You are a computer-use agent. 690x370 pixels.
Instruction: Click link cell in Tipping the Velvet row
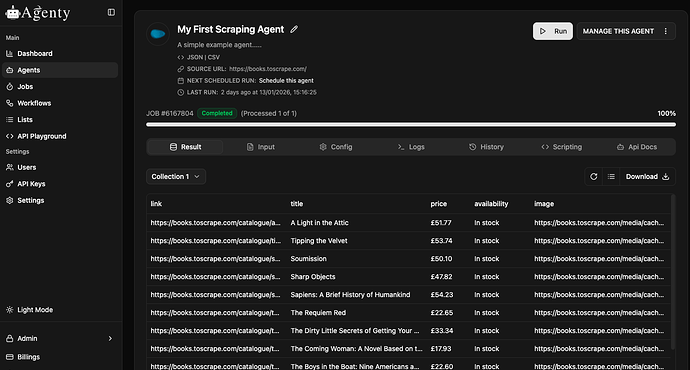click(x=216, y=241)
